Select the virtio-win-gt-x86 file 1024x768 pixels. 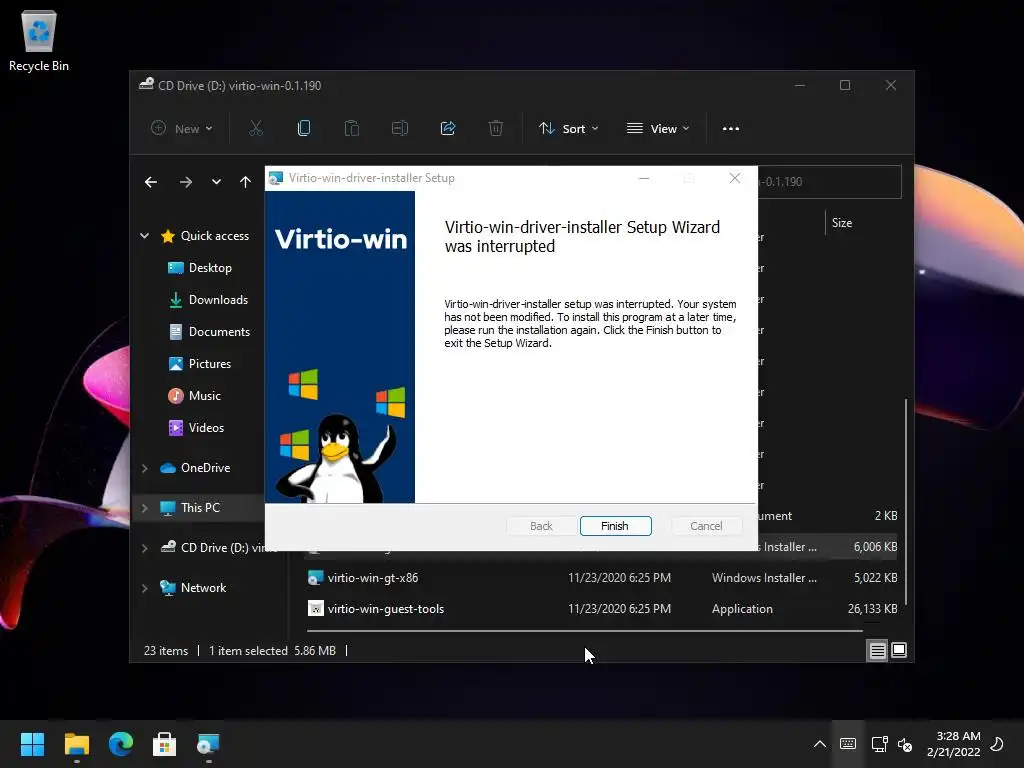point(373,578)
